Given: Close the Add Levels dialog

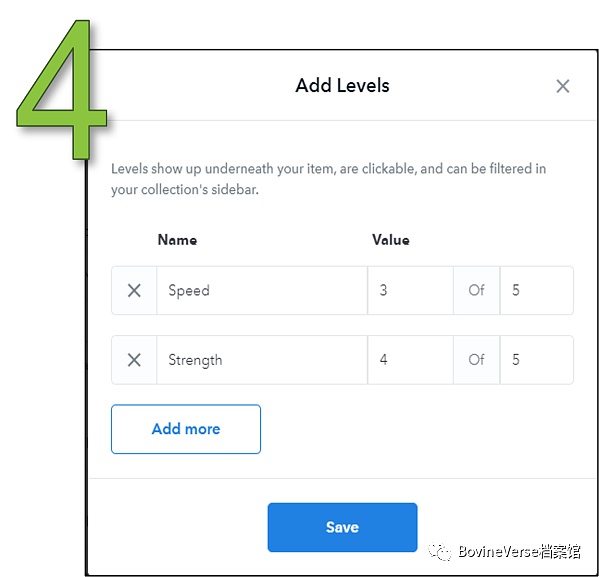Looking at the screenshot, I should (563, 86).
